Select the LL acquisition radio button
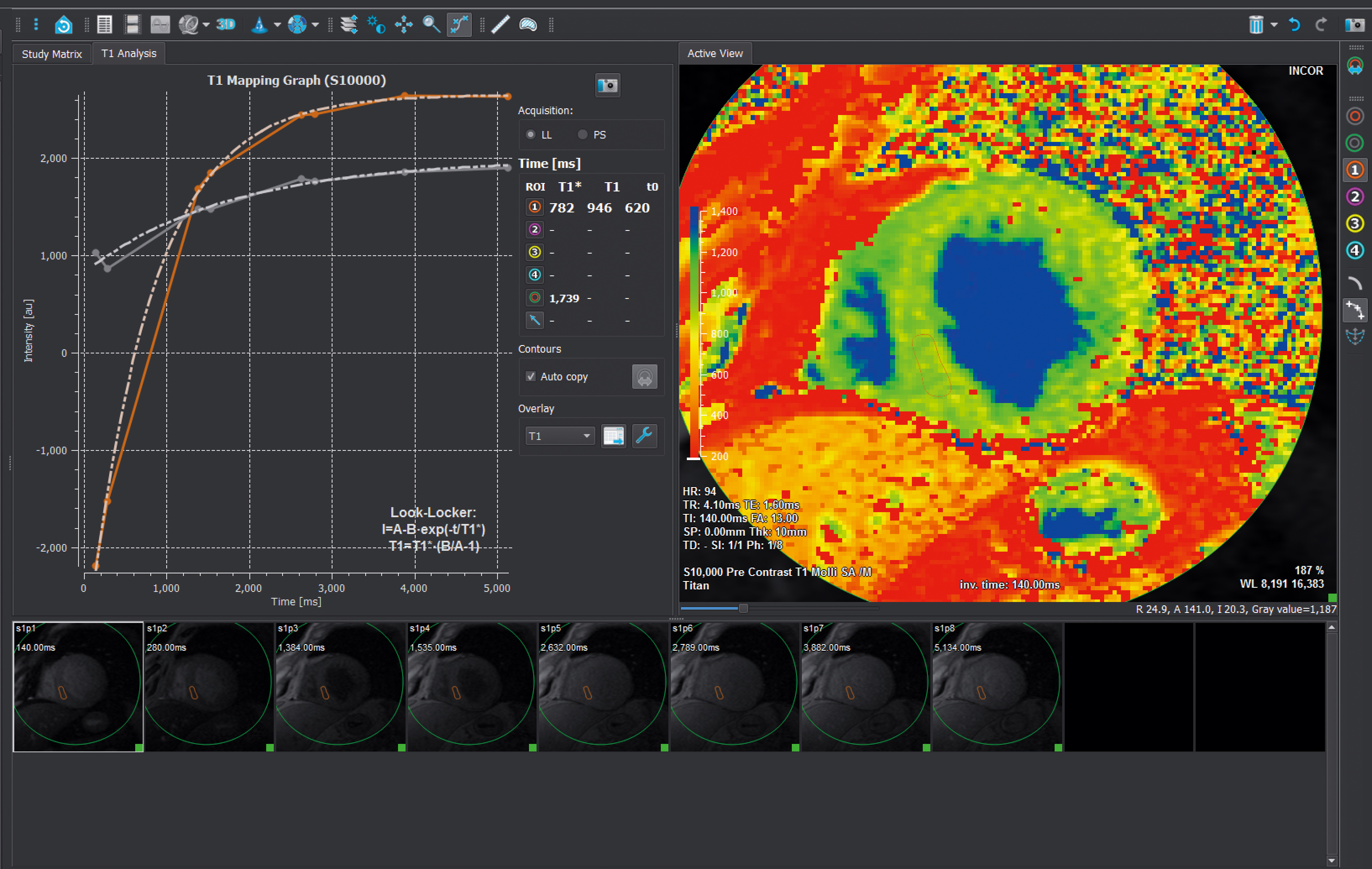This screenshot has width=1372, height=869. (x=531, y=134)
